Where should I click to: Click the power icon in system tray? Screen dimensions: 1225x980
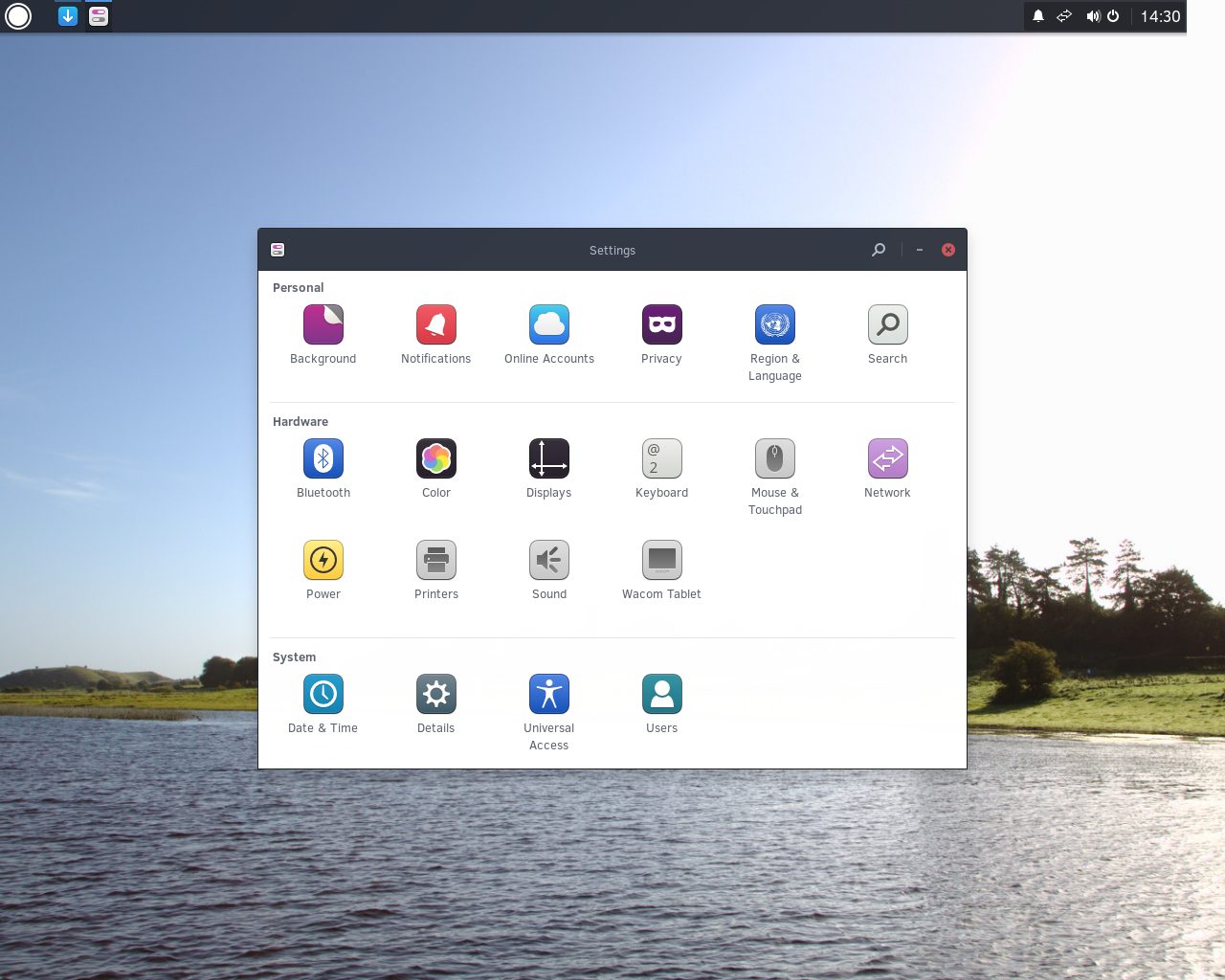tap(1113, 16)
